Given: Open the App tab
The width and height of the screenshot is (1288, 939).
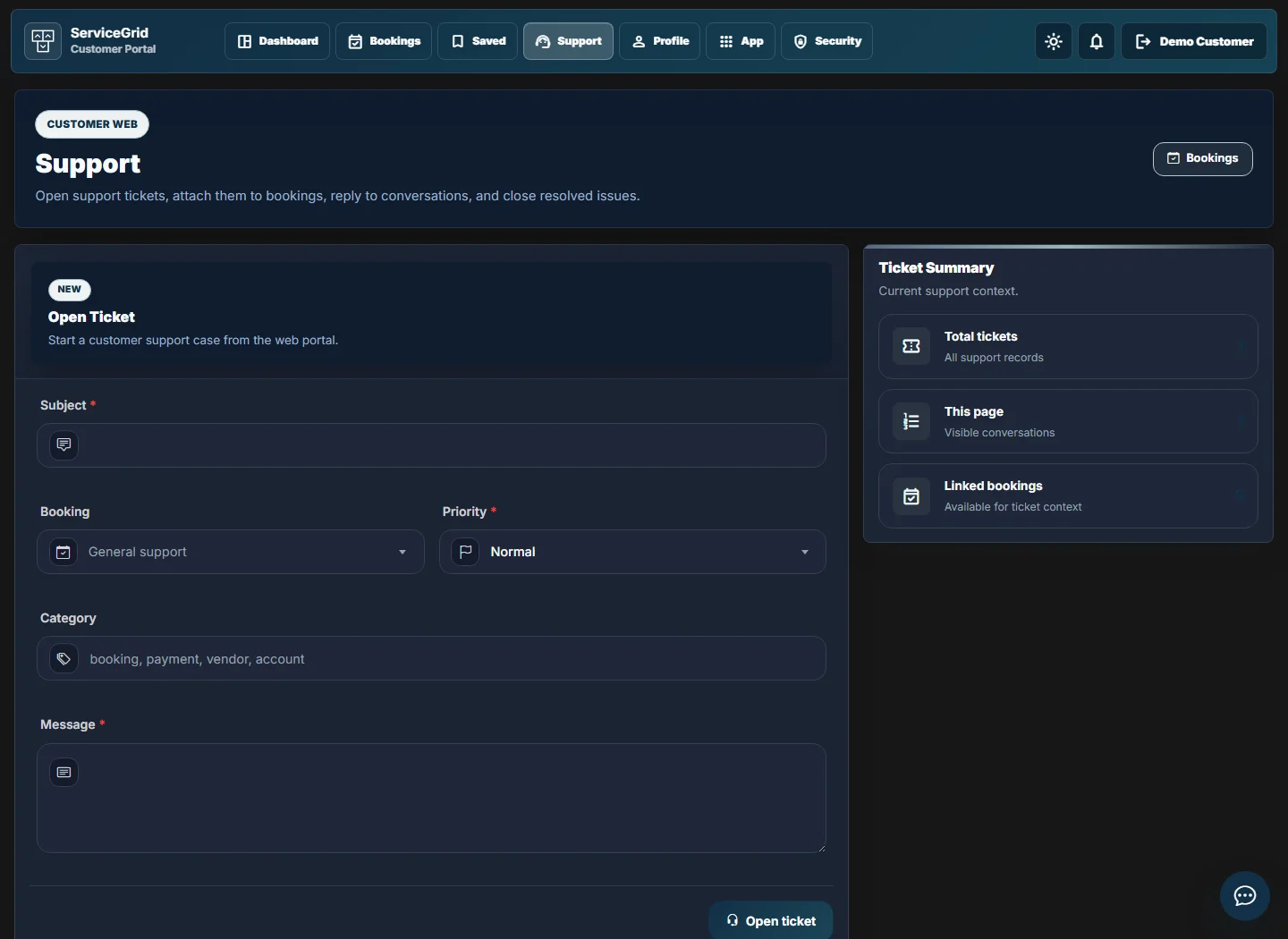Looking at the screenshot, I should pyautogui.click(x=741, y=41).
